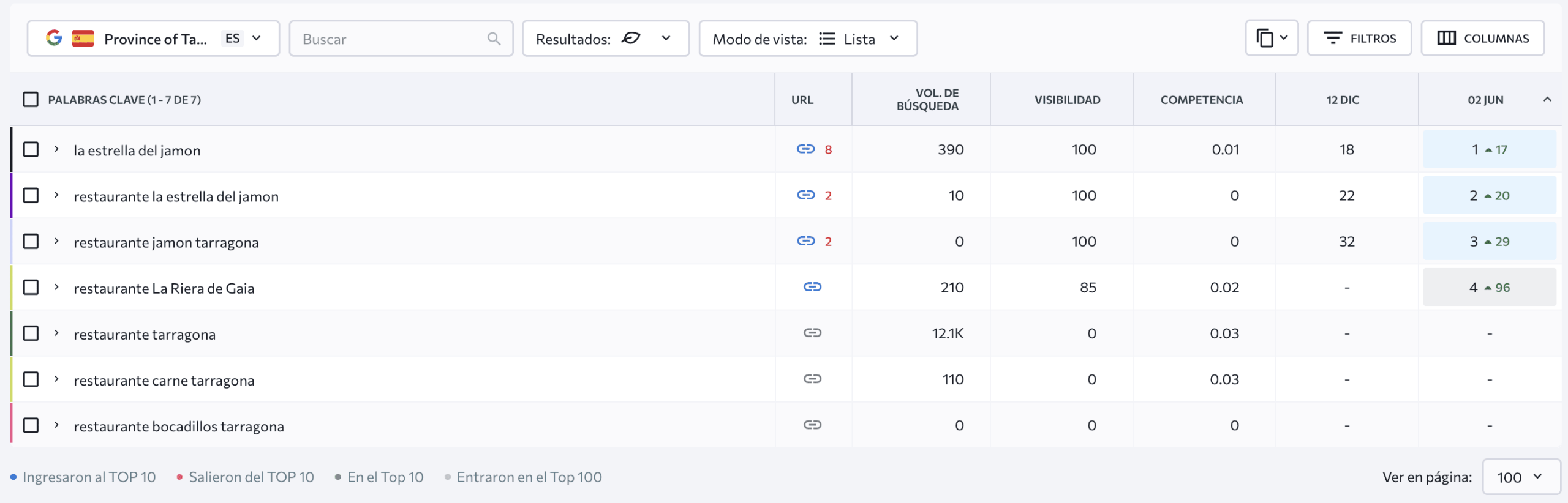Check the restaurante tarragona row
The height and width of the screenshot is (503, 1568).
point(31,333)
